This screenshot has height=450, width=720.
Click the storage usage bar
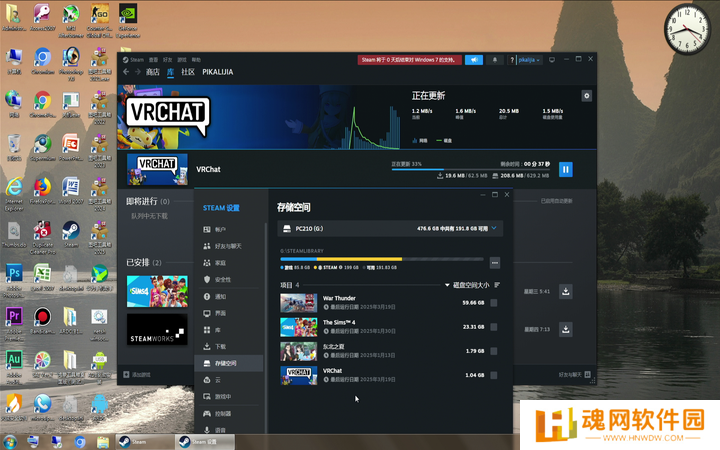click(382, 259)
